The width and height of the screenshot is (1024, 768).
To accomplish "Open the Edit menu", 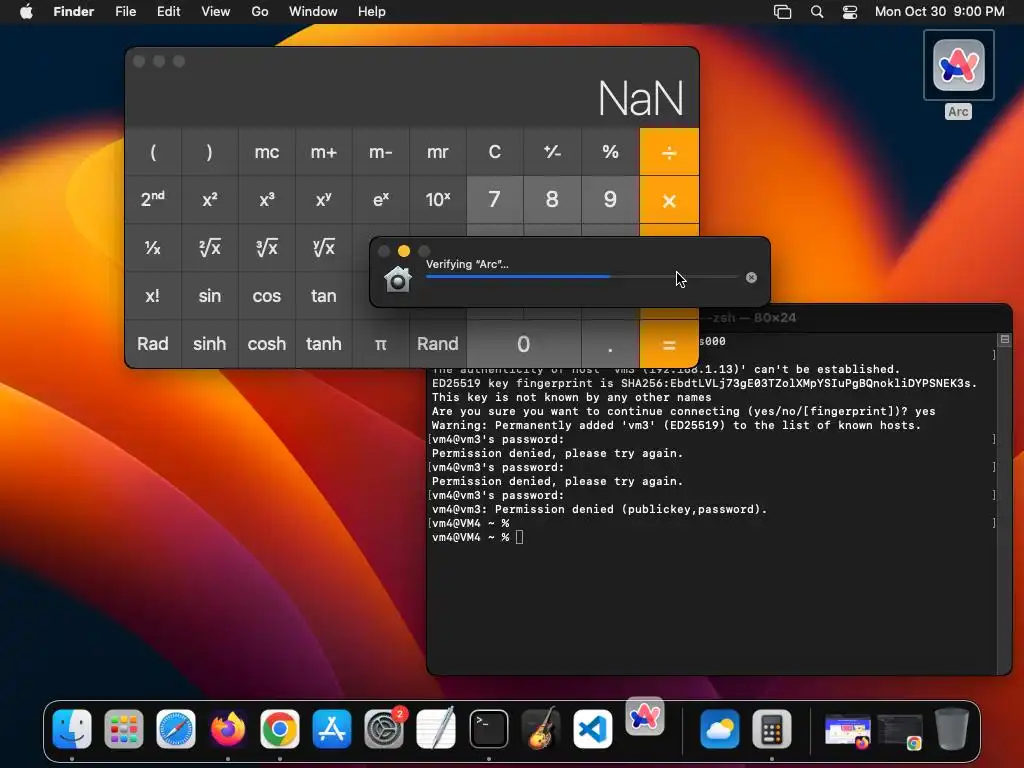I will tap(168, 12).
